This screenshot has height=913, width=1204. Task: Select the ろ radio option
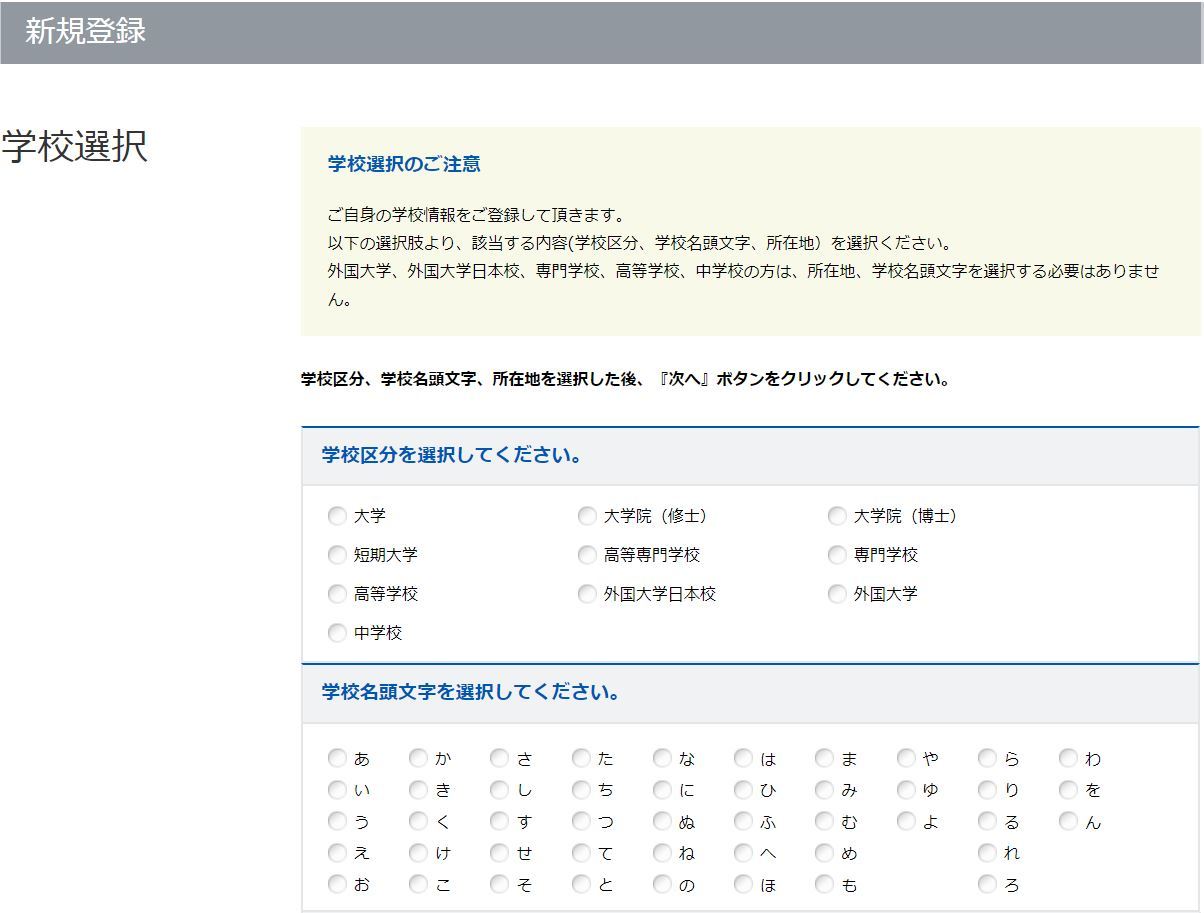(x=987, y=884)
